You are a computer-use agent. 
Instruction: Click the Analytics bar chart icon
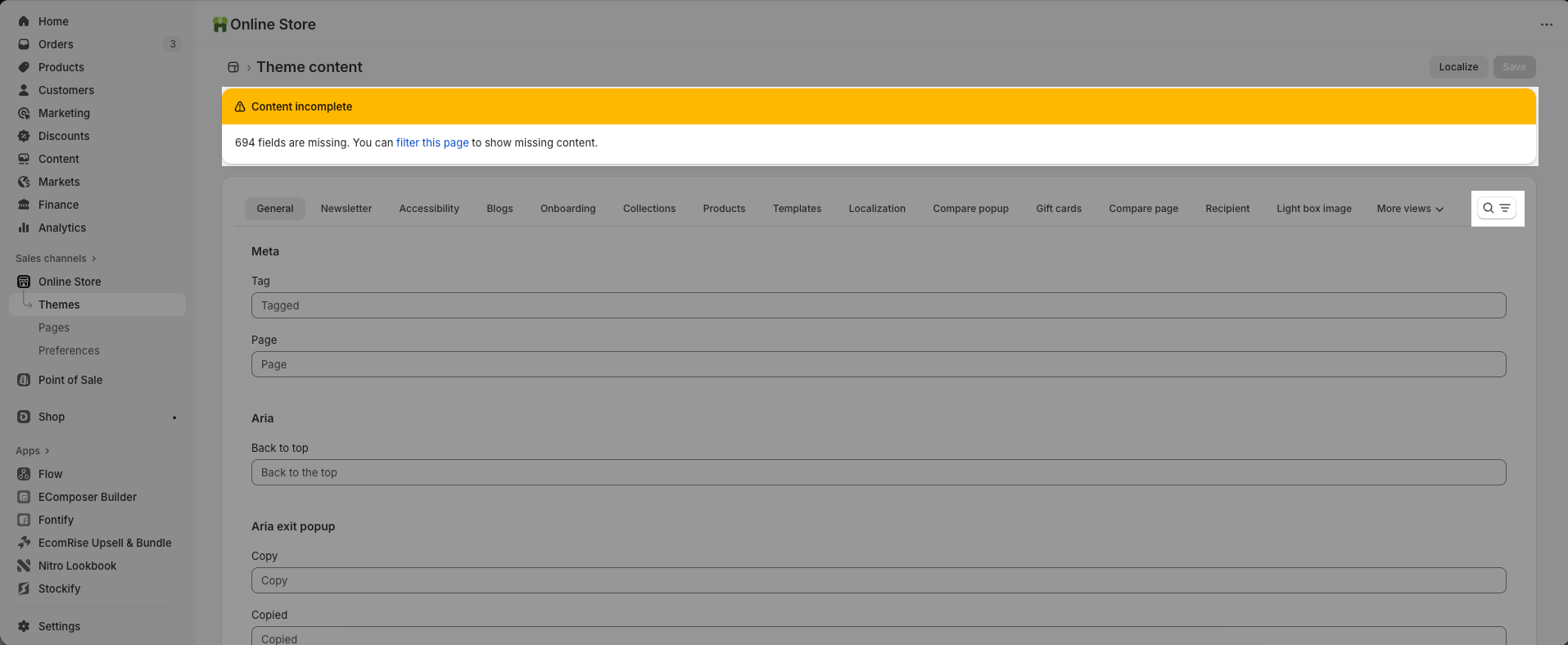(x=24, y=228)
